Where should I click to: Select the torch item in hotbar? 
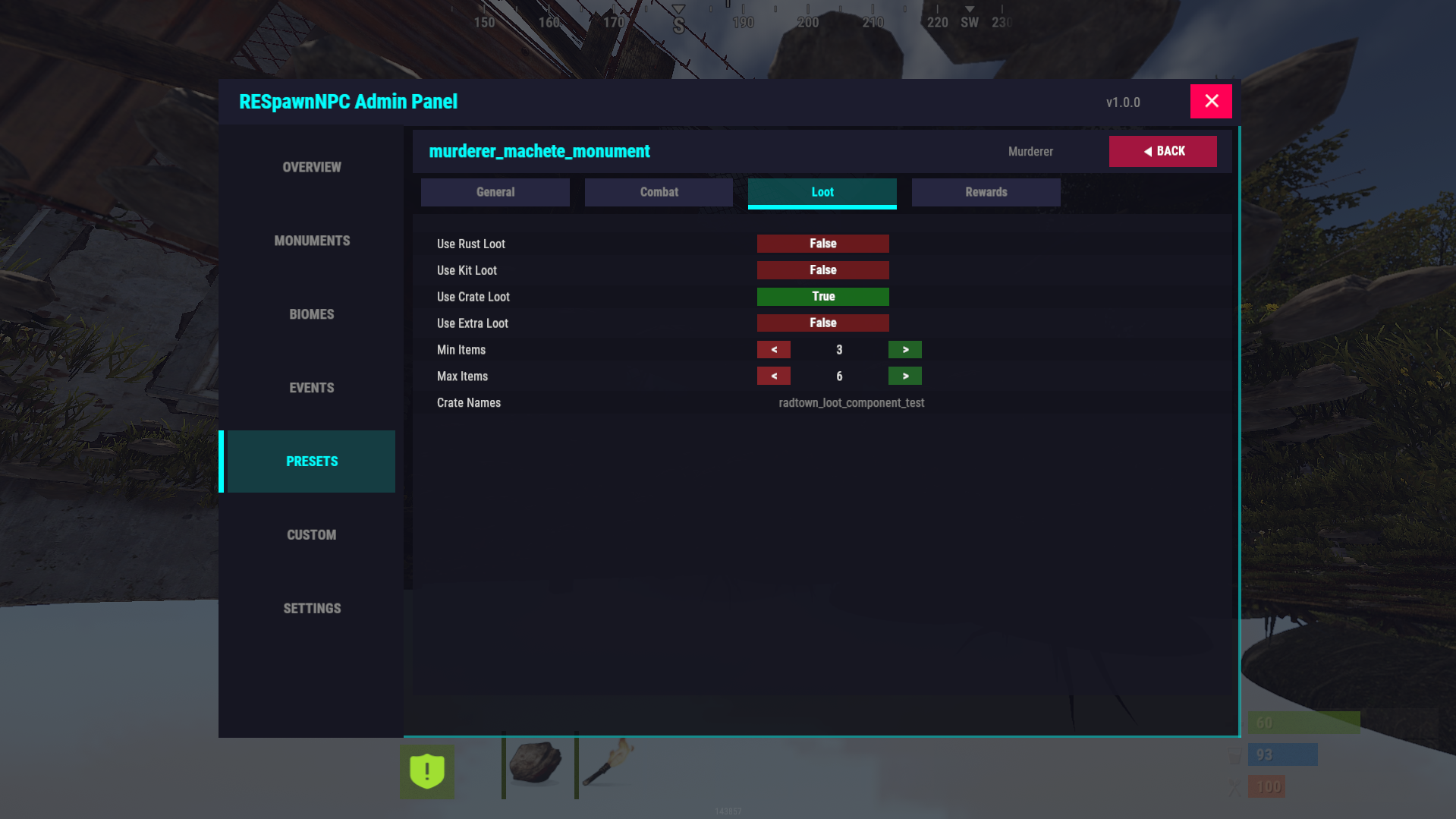(608, 764)
